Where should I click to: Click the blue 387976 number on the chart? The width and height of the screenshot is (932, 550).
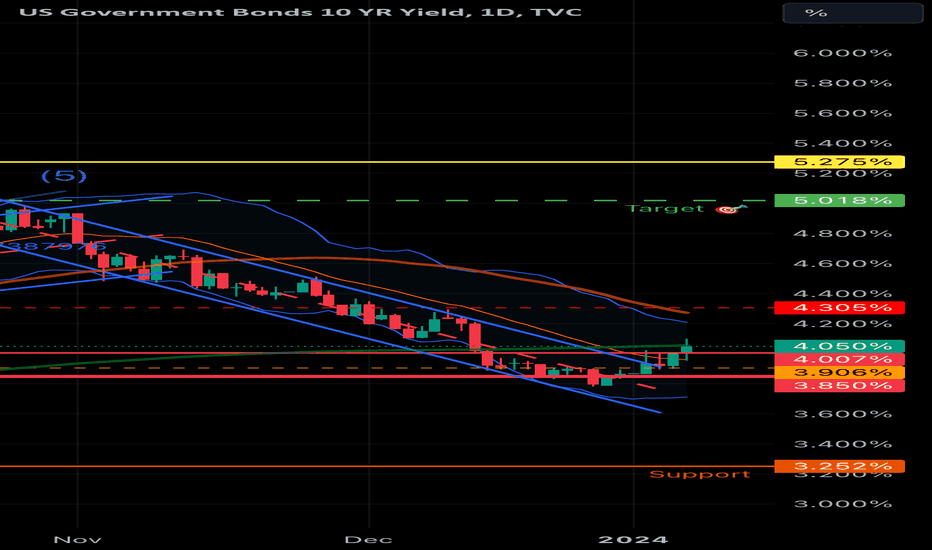tap(56, 246)
